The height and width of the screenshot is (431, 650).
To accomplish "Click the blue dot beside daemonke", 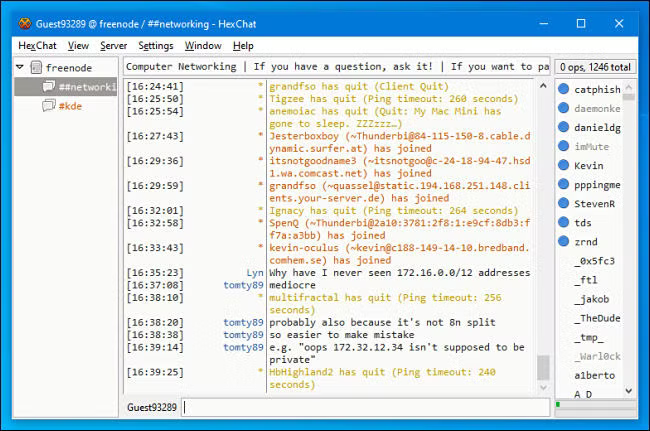I will [x=563, y=108].
